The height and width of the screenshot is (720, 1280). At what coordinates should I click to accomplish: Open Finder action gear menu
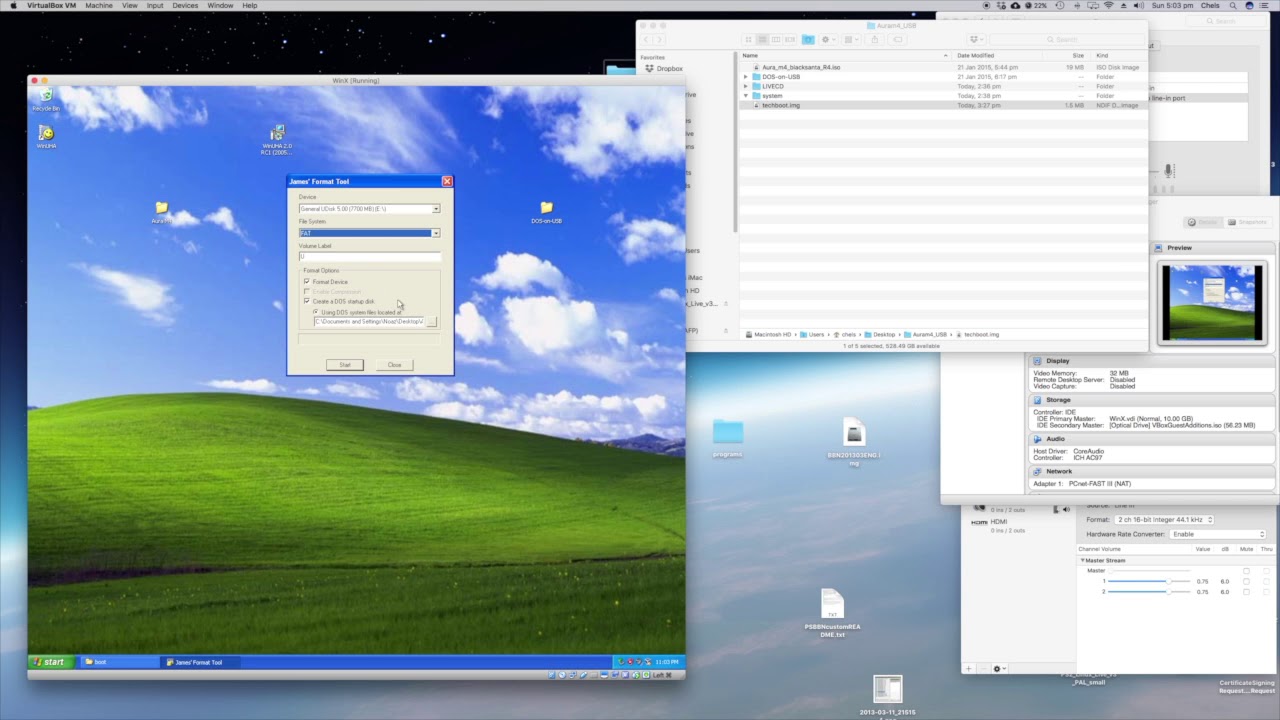click(x=827, y=39)
